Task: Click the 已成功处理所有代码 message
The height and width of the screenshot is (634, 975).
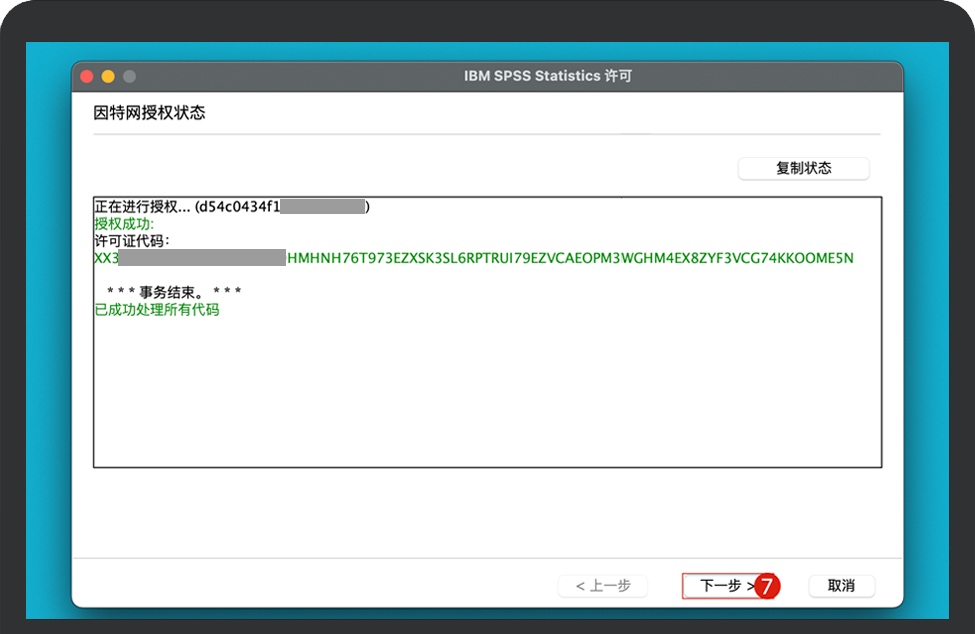Action: coord(157,310)
